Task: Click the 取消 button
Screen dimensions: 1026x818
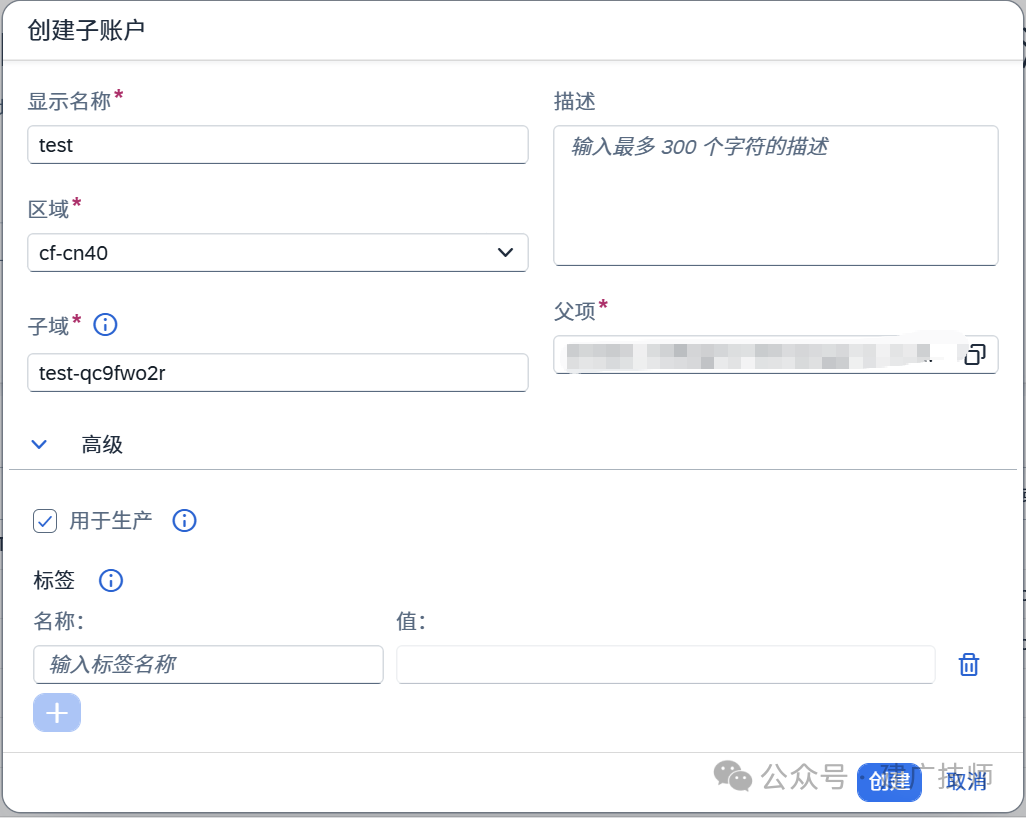Action: tap(966, 781)
